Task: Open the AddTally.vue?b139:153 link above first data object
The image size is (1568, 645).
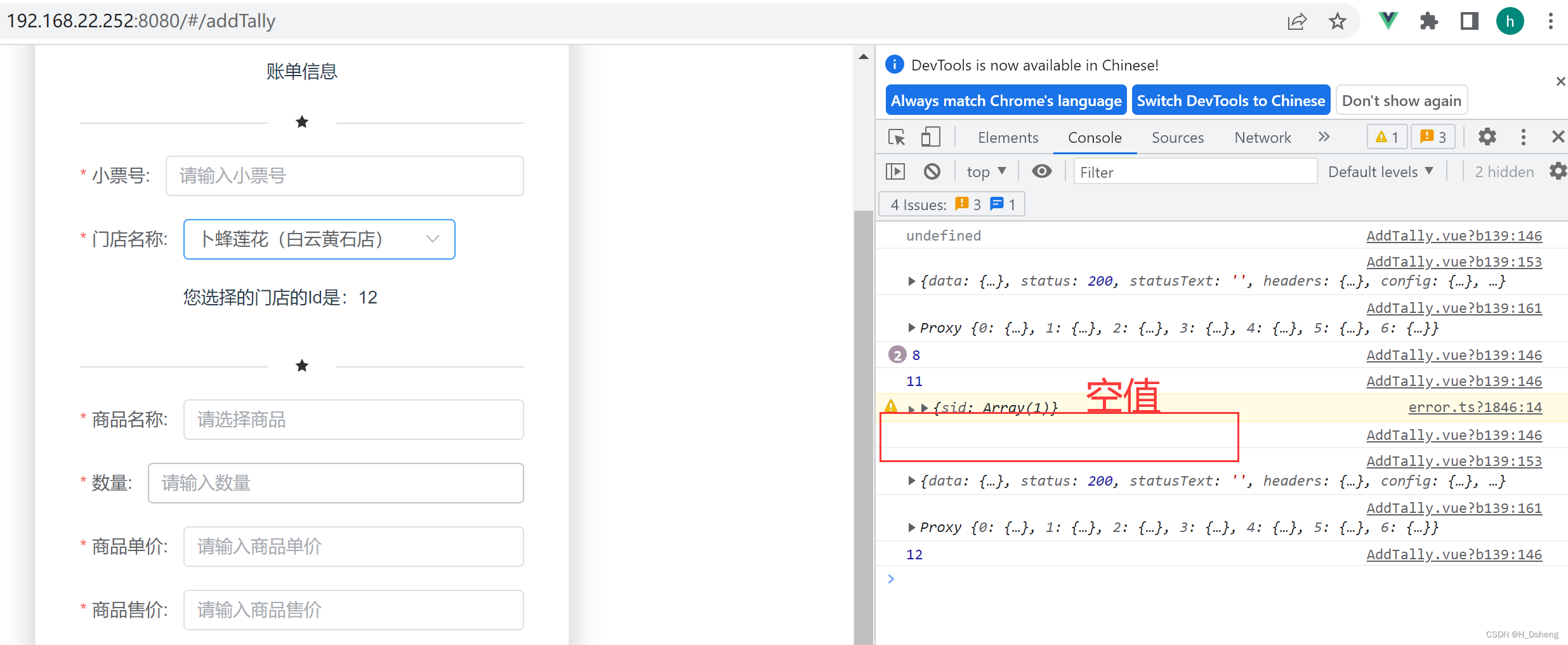Action: click(x=1454, y=262)
